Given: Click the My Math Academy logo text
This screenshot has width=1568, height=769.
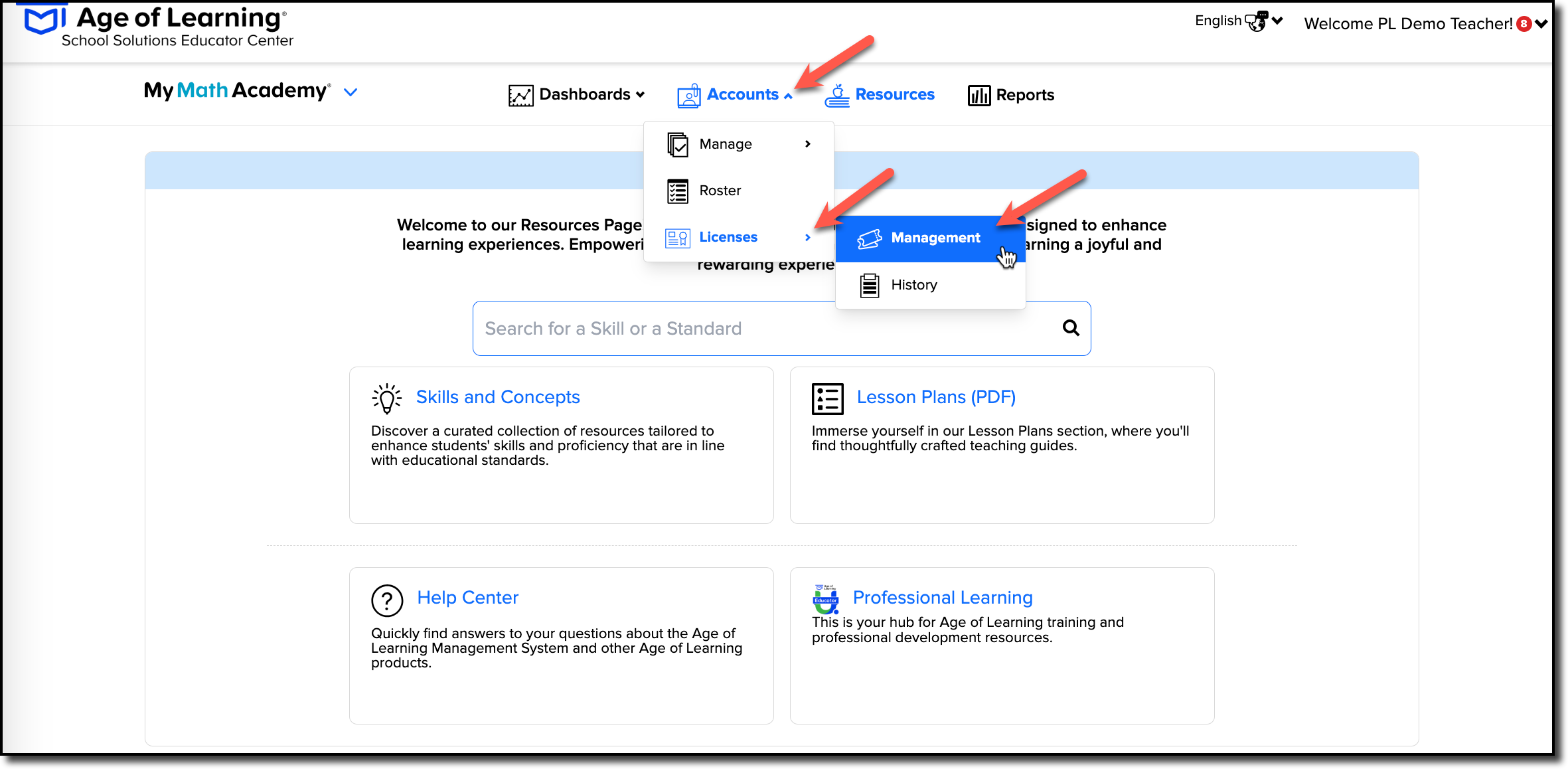Looking at the screenshot, I should coord(237,90).
